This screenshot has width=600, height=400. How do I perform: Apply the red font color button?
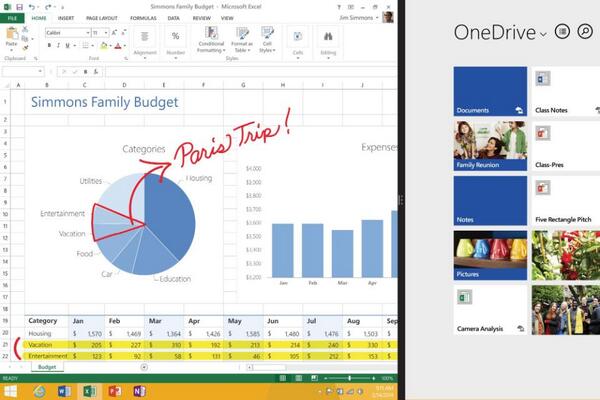[118, 46]
